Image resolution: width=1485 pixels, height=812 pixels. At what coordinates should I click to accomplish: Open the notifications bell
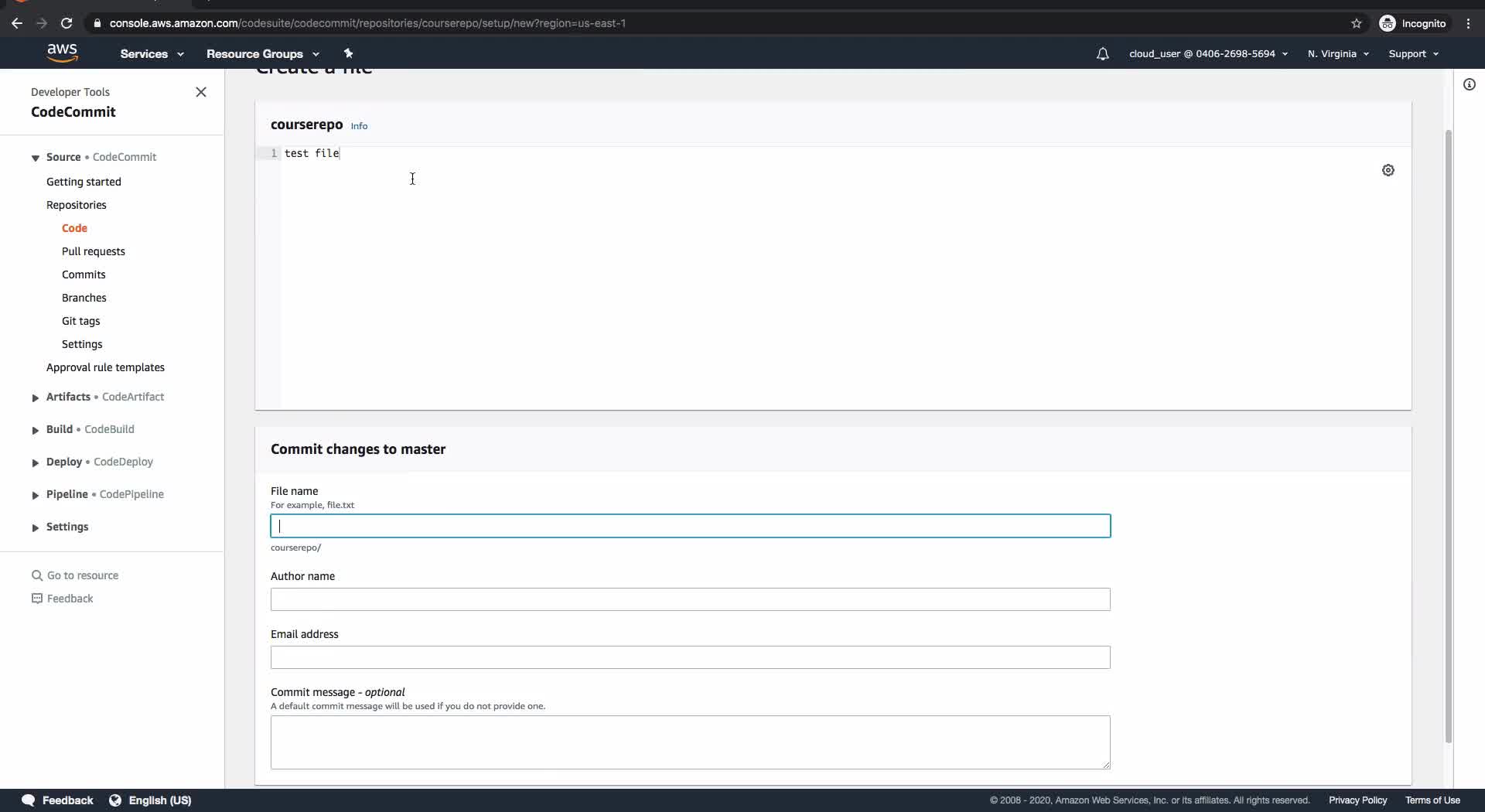(x=1102, y=53)
